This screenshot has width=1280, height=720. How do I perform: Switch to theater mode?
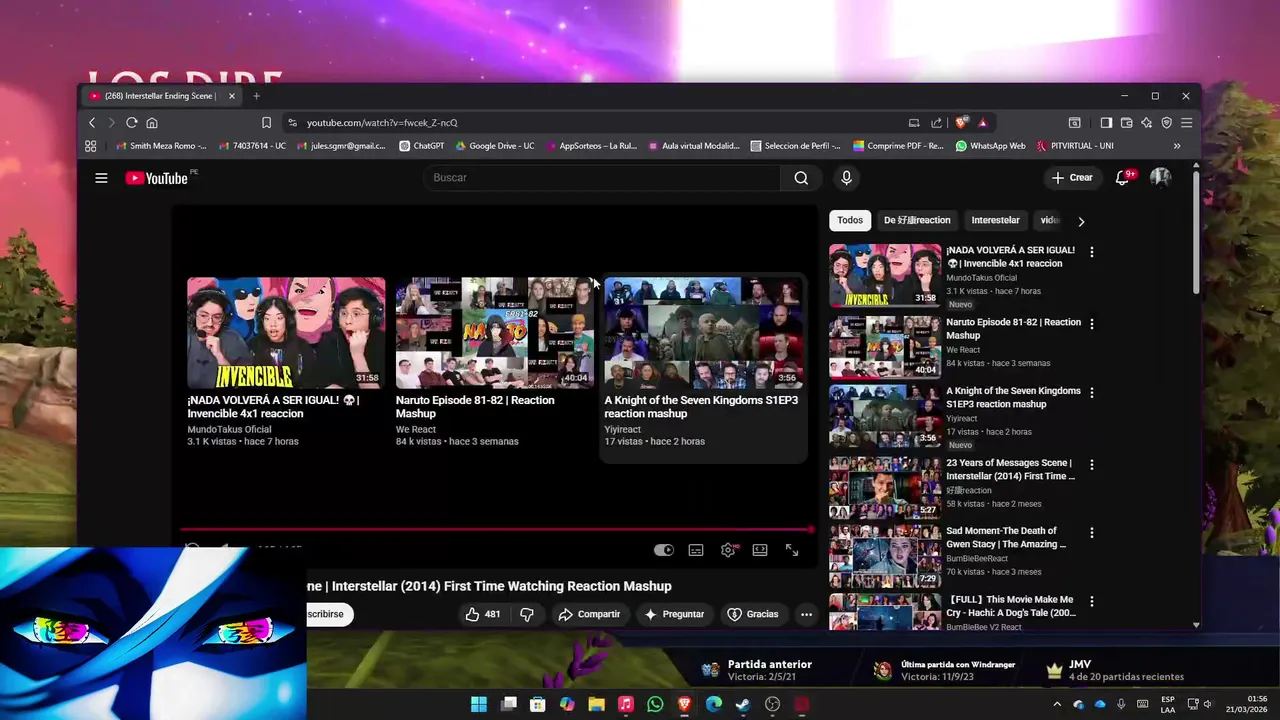pyautogui.click(x=760, y=550)
